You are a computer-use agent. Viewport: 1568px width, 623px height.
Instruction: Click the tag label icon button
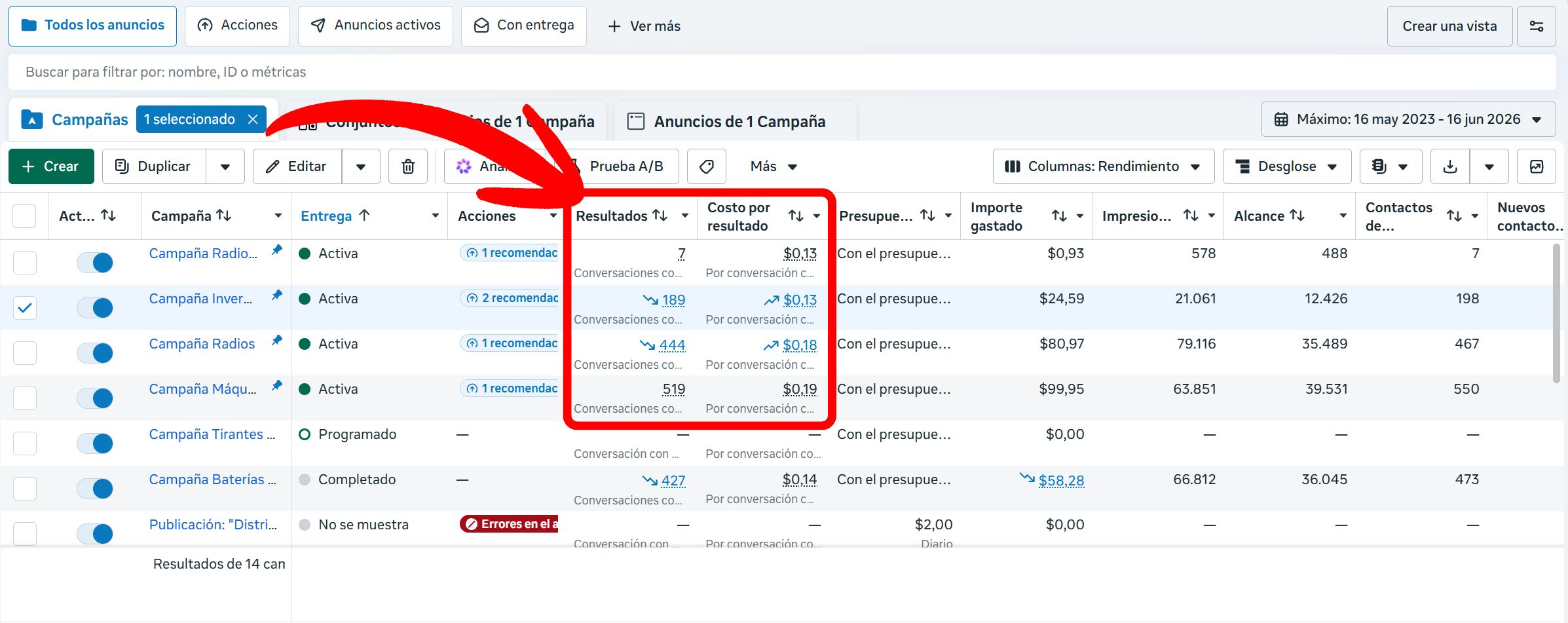[x=706, y=166]
